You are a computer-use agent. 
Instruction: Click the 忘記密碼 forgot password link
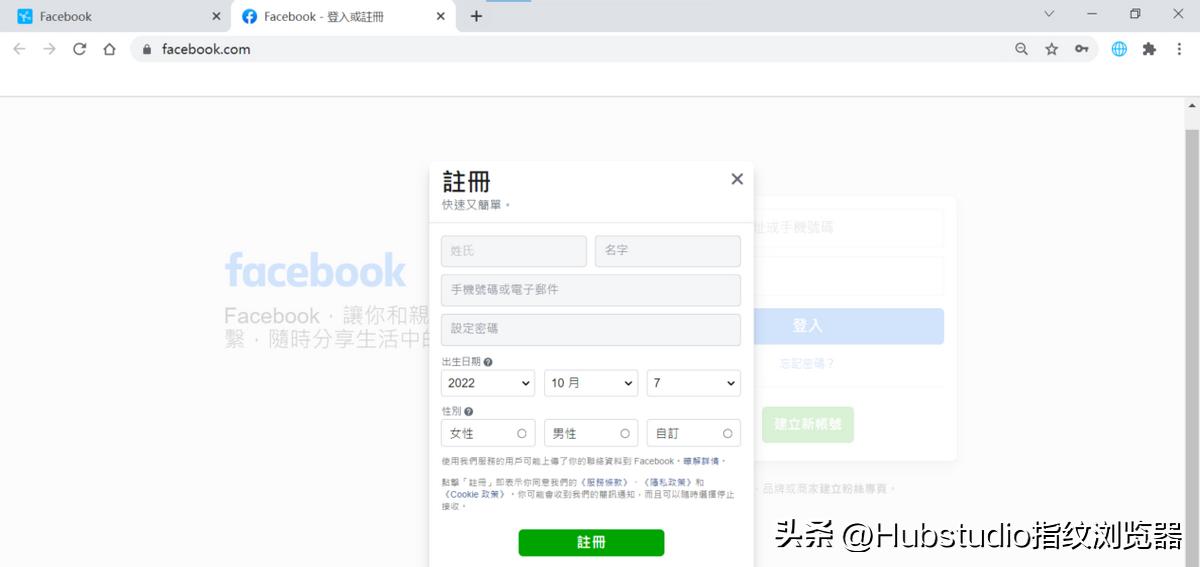(x=807, y=364)
